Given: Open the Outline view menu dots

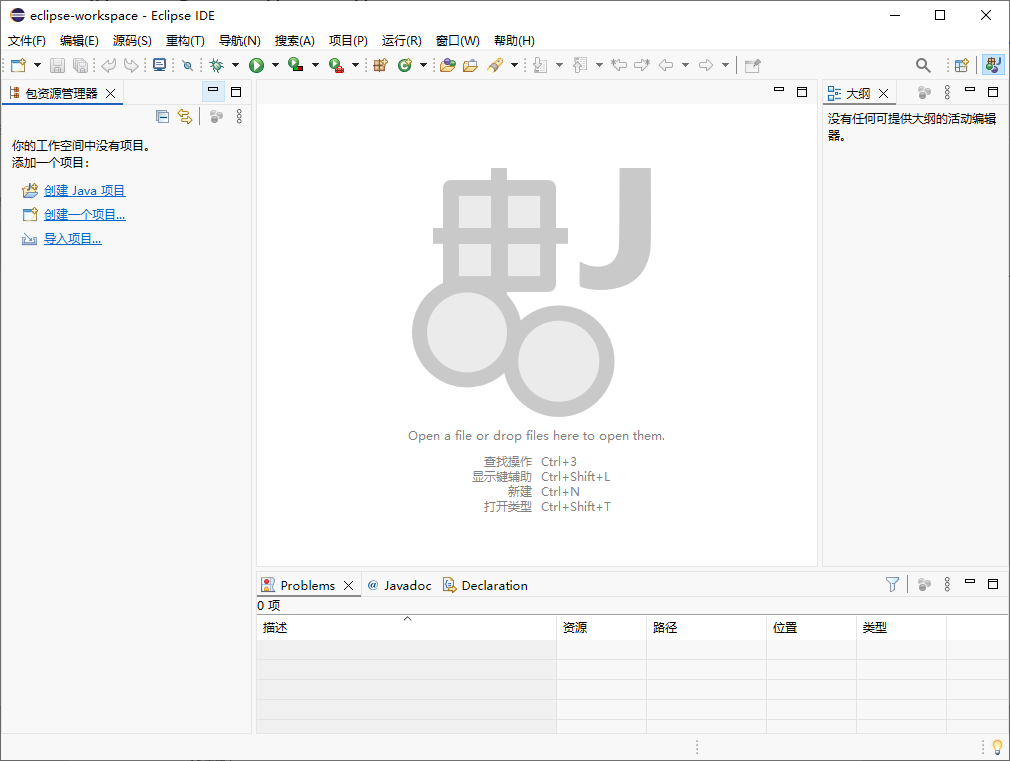Looking at the screenshot, I should coord(947,93).
